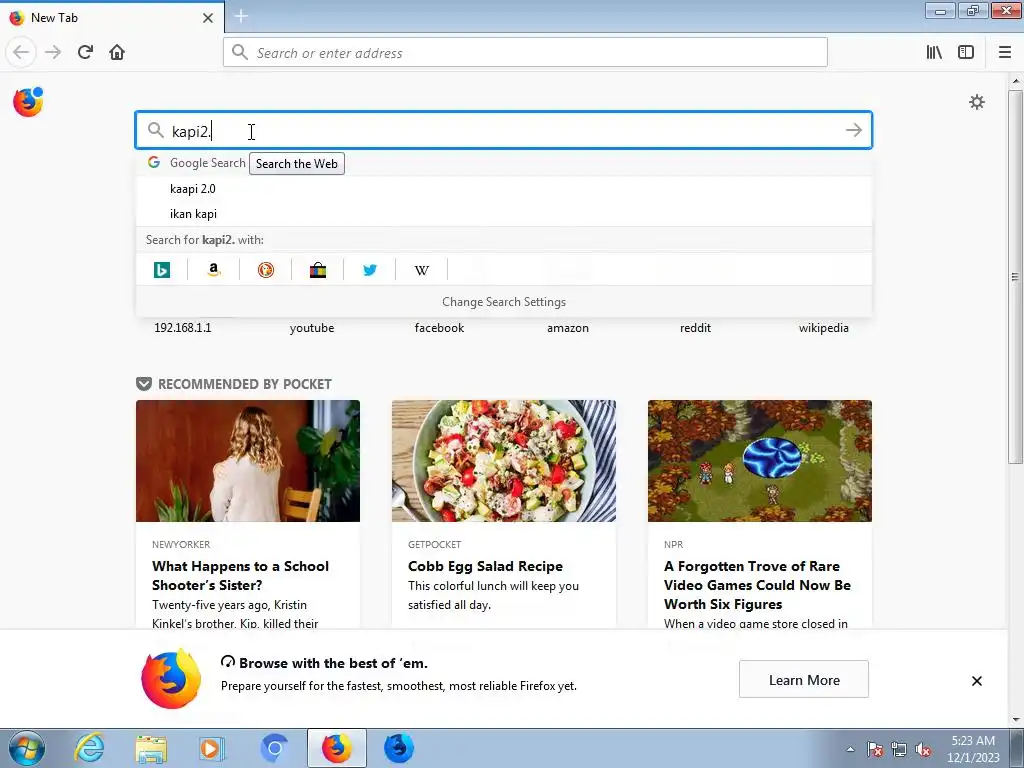Open the Action Center flag tray icon
This screenshot has height=768, width=1024.
click(x=874, y=749)
